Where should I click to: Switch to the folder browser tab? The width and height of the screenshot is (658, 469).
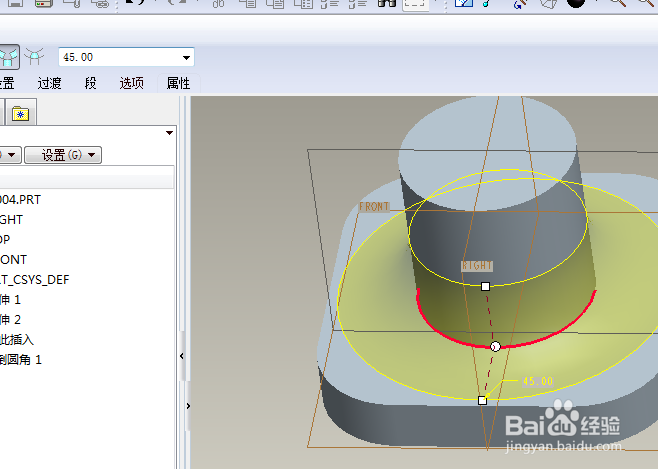(21, 113)
